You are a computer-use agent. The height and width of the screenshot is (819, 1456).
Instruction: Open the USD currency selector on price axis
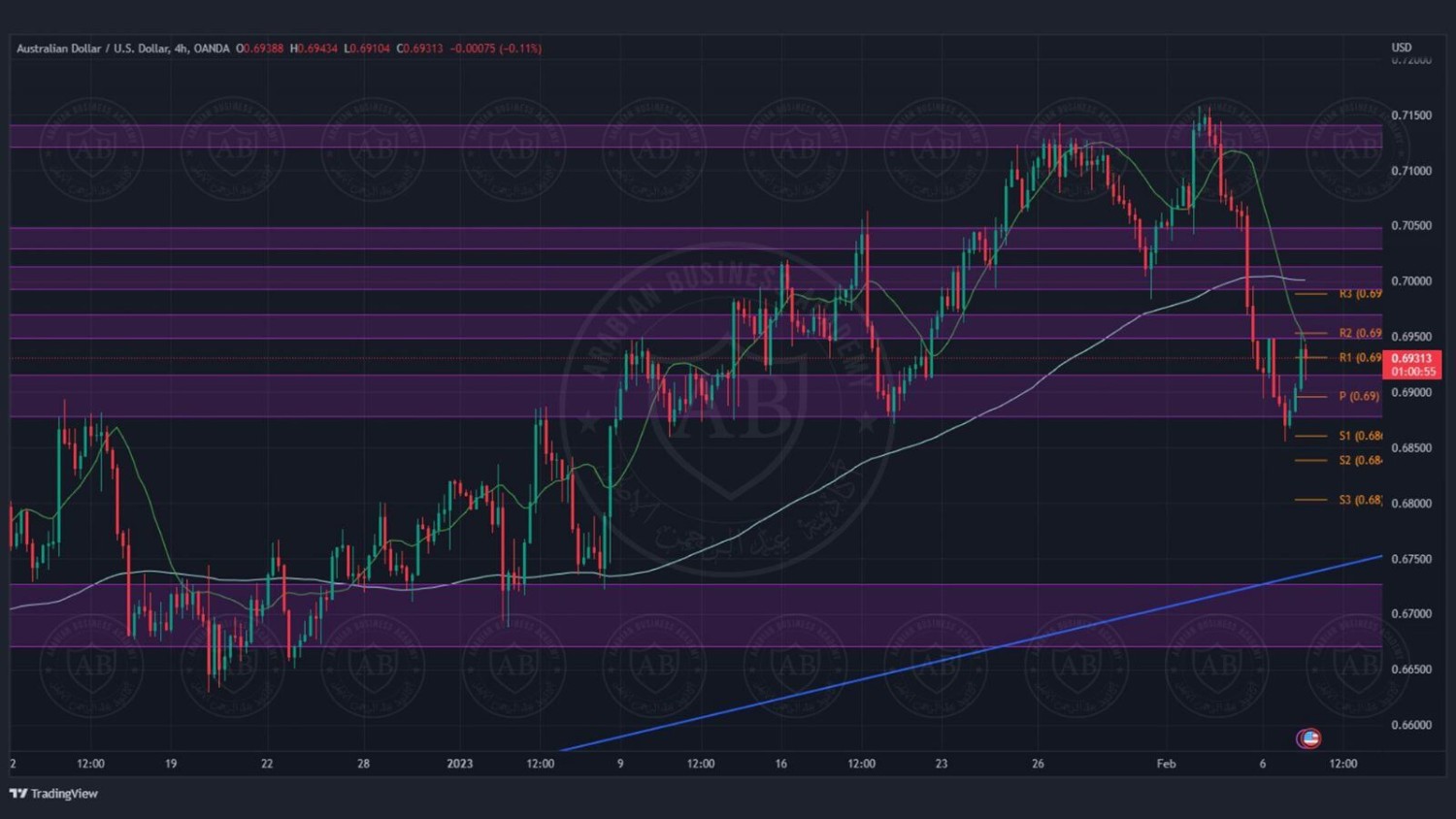(1402, 48)
